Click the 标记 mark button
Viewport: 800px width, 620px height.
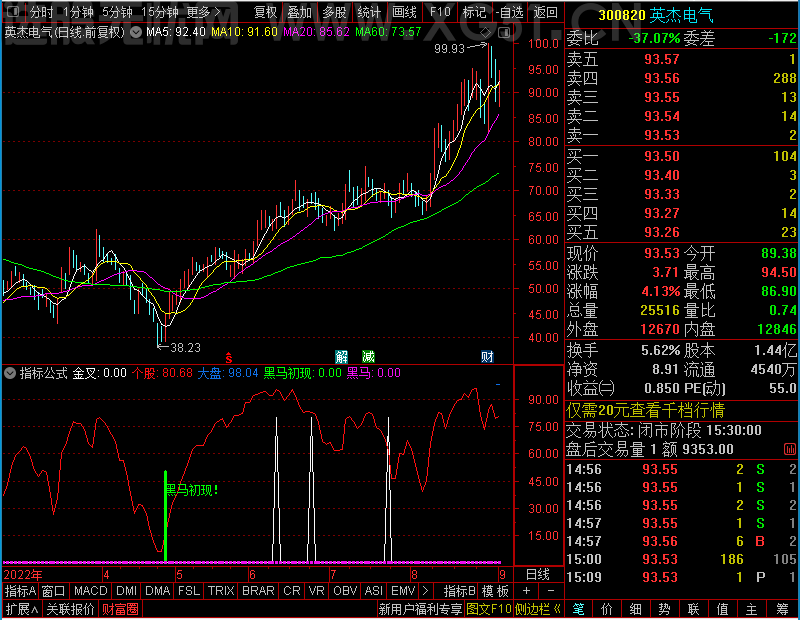click(474, 12)
